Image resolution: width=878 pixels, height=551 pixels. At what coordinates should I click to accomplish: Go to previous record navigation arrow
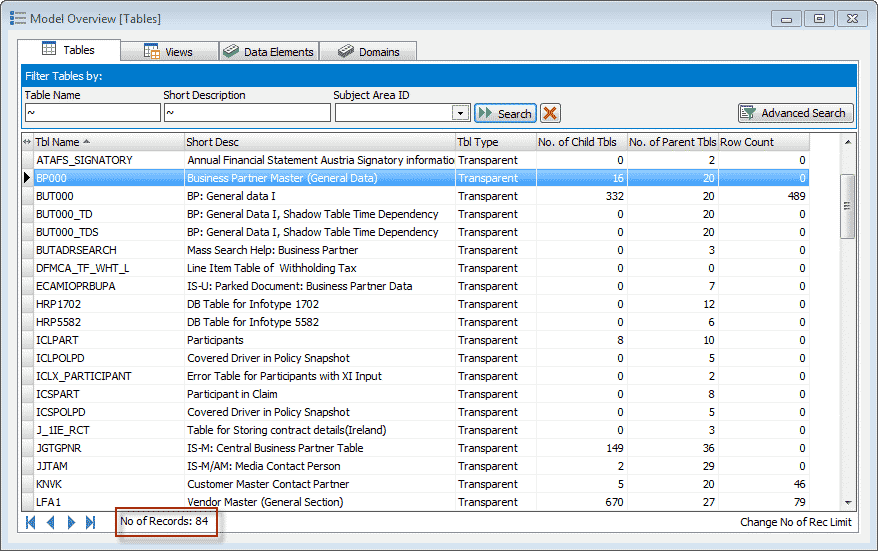(51, 522)
